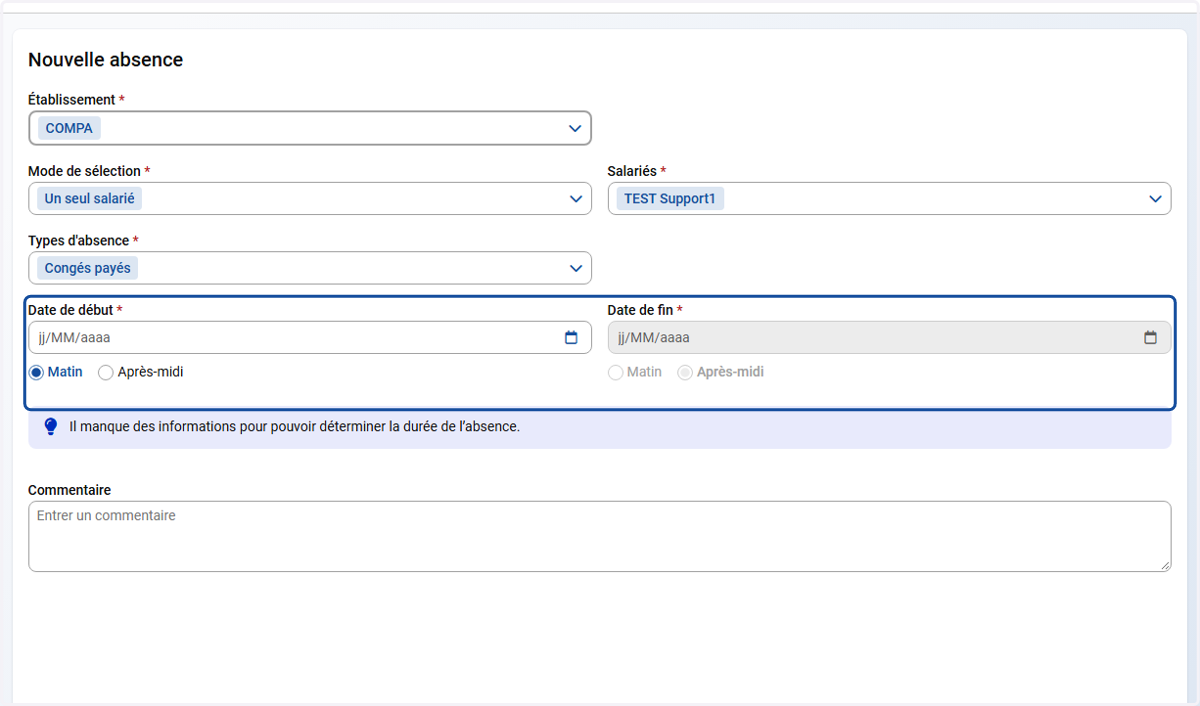1200x706 pixels.
Task: Click the COMPA tag in Établissement
Action: point(69,128)
